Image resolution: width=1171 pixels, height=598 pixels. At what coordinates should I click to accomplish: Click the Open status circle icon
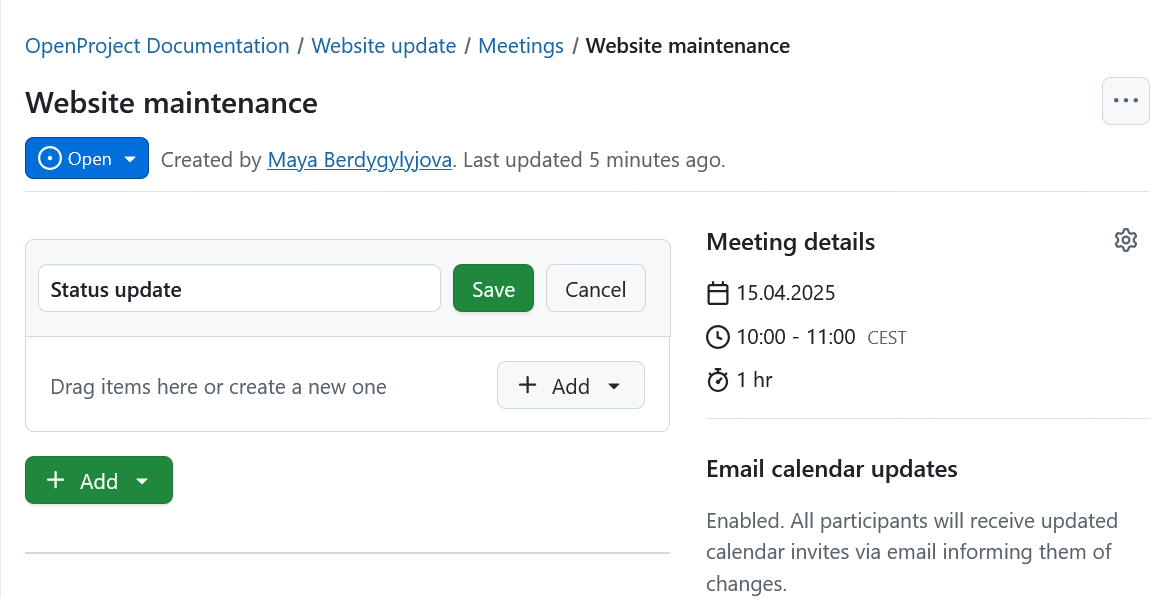[x=48, y=158]
